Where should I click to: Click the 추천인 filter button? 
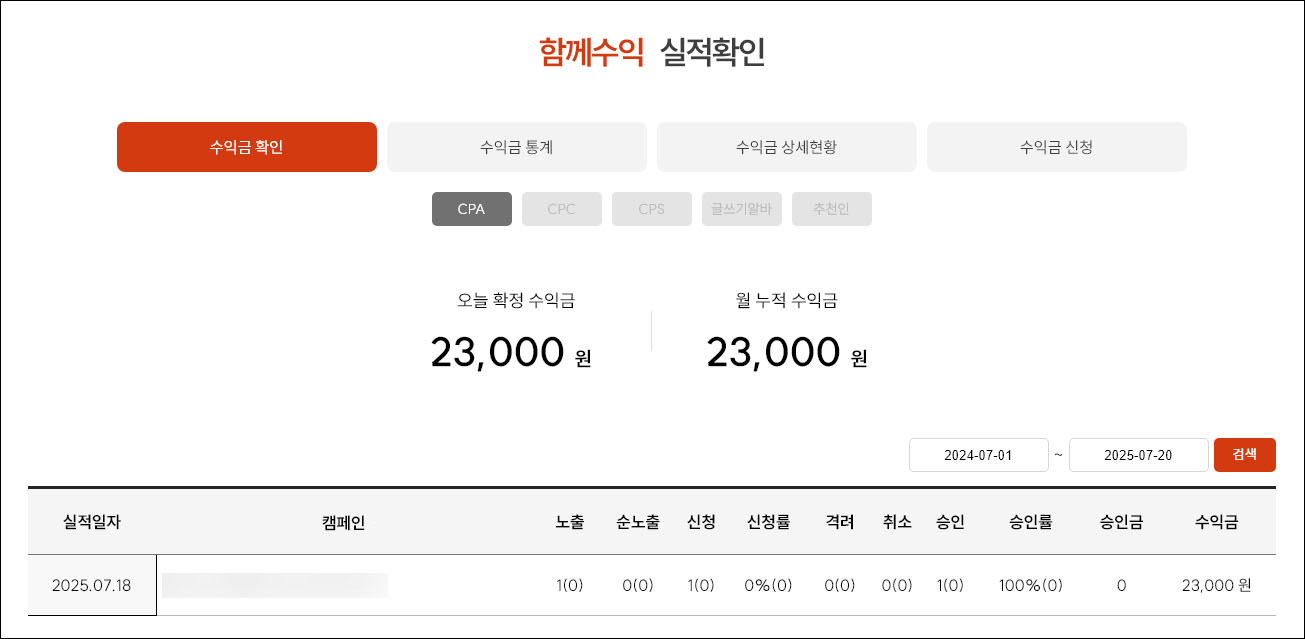(831, 209)
